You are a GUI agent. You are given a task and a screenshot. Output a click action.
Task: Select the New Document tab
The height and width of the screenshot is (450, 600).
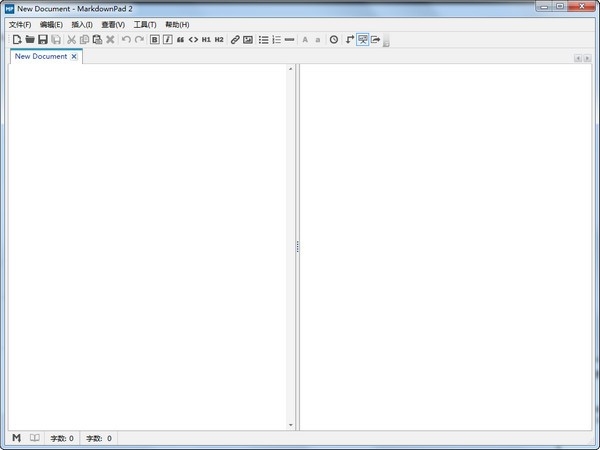tap(41, 56)
